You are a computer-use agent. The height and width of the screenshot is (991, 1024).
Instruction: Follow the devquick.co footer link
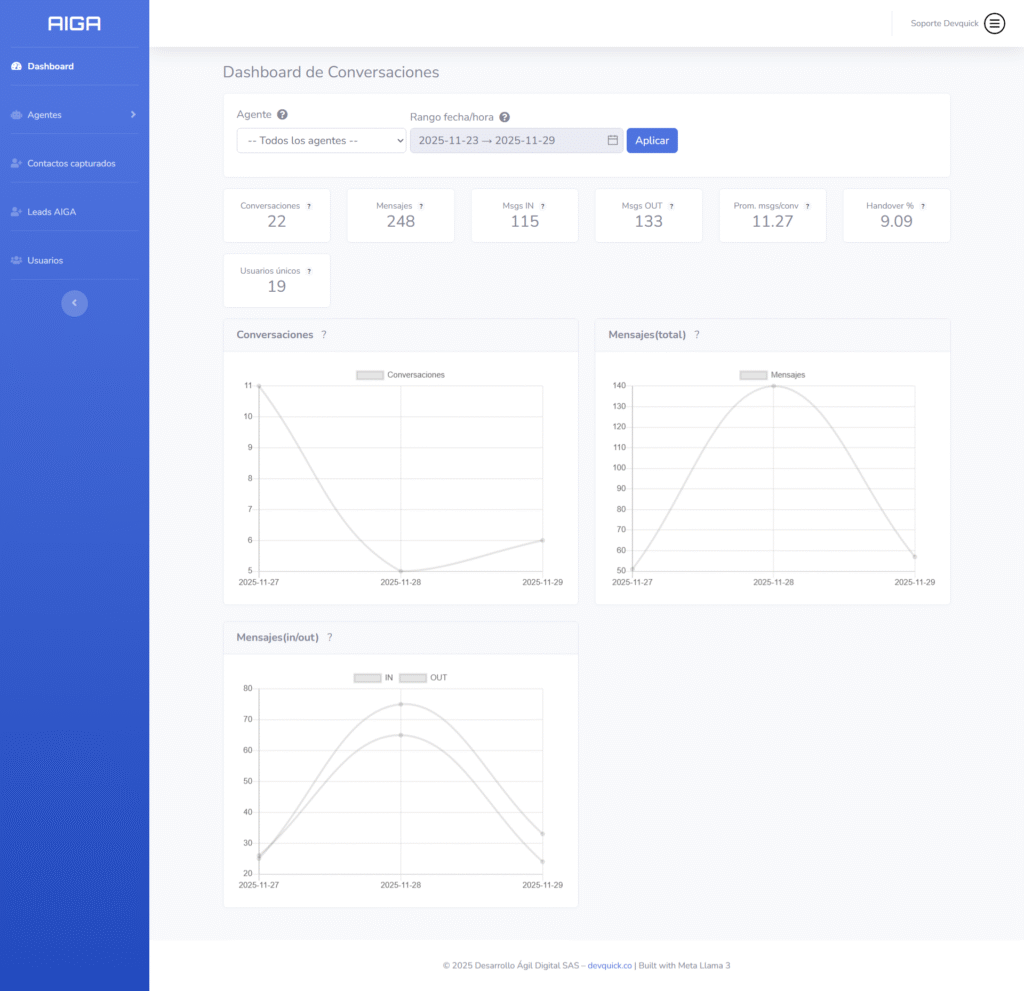point(609,965)
